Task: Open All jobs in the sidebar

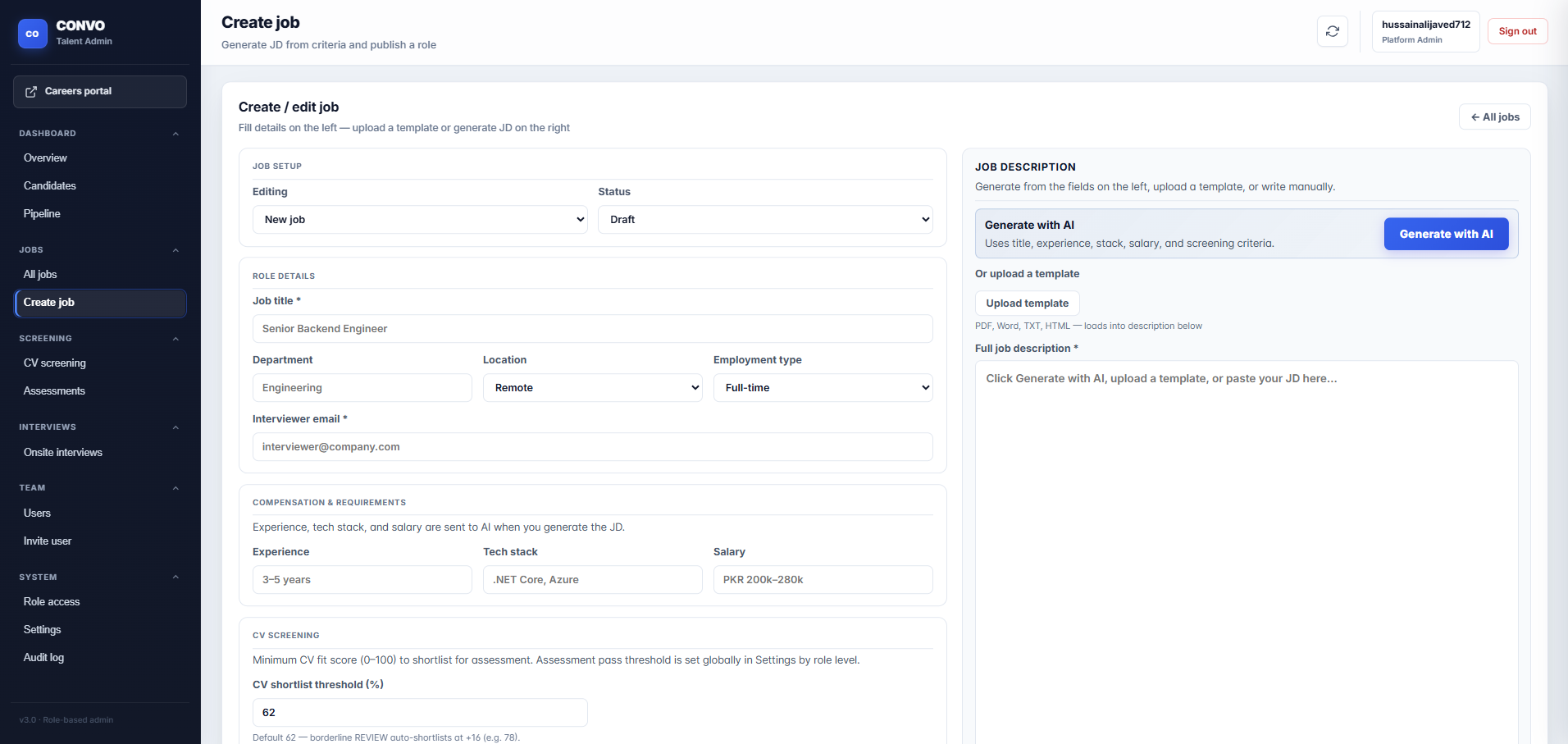Action: click(x=100, y=274)
